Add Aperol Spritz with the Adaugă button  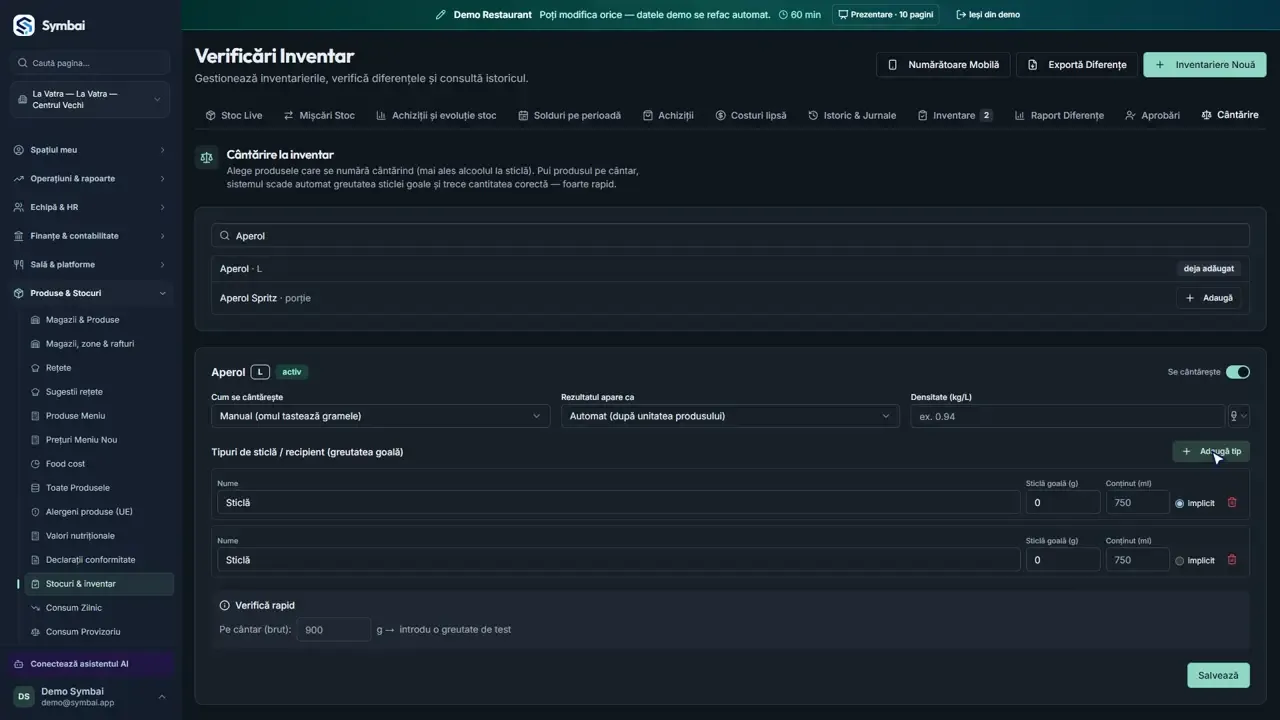tap(1208, 298)
